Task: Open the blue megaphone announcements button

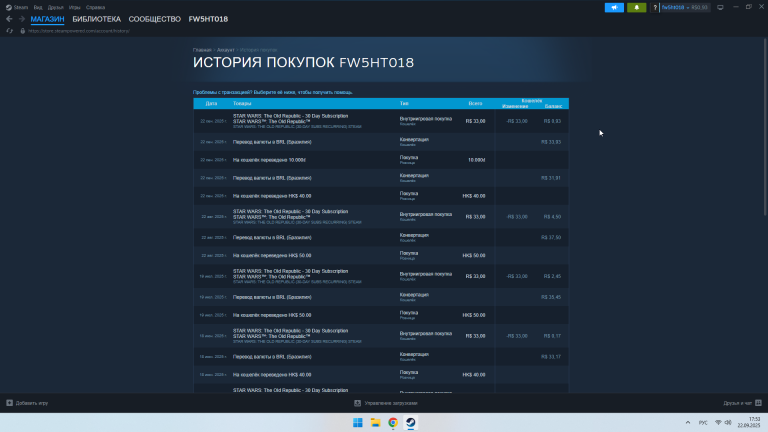Action: pos(614,7)
